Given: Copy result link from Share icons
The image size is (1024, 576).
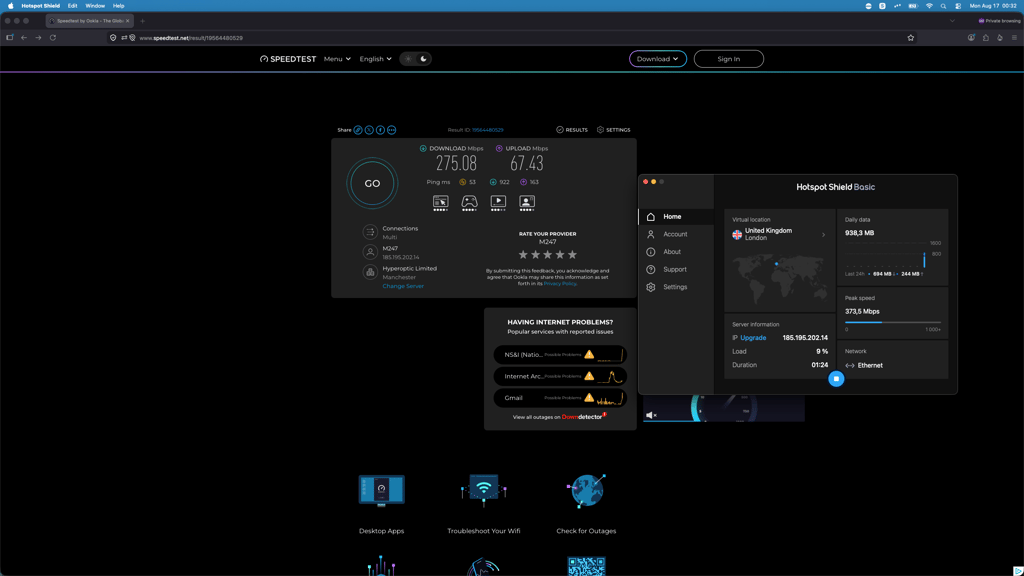Looking at the screenshot, I should [x=358, y=130].
